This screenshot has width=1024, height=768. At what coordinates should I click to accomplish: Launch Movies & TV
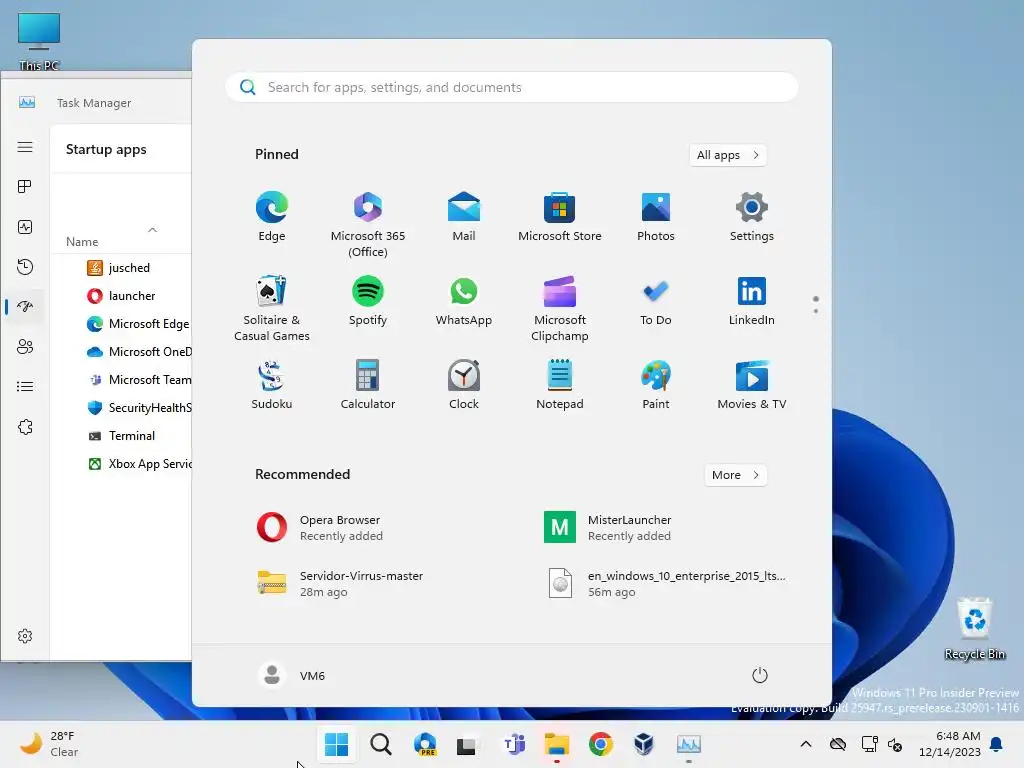pyautogui.click(x=752, y=385)
